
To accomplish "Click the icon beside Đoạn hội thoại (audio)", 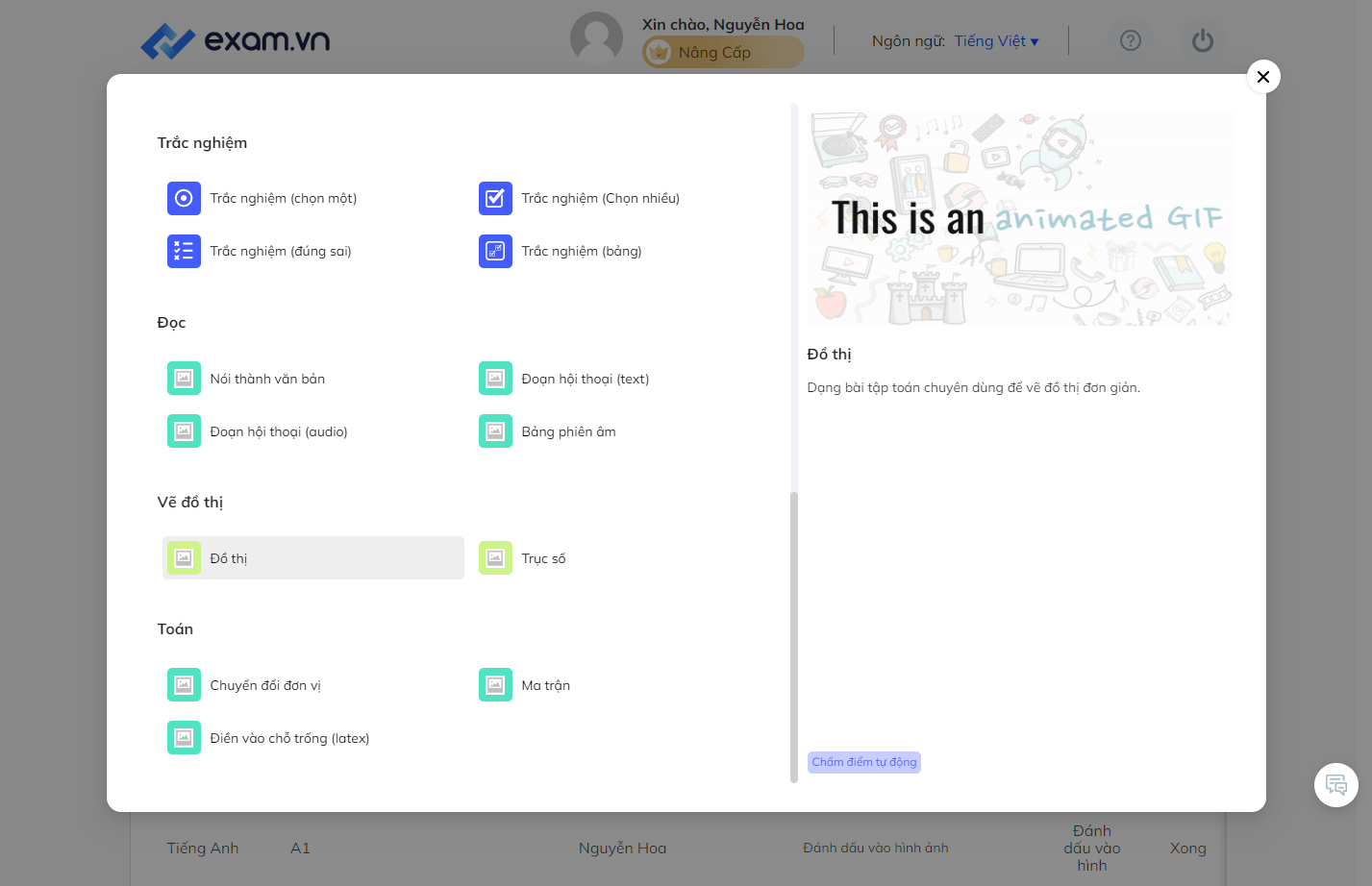I will pos(184,431).
